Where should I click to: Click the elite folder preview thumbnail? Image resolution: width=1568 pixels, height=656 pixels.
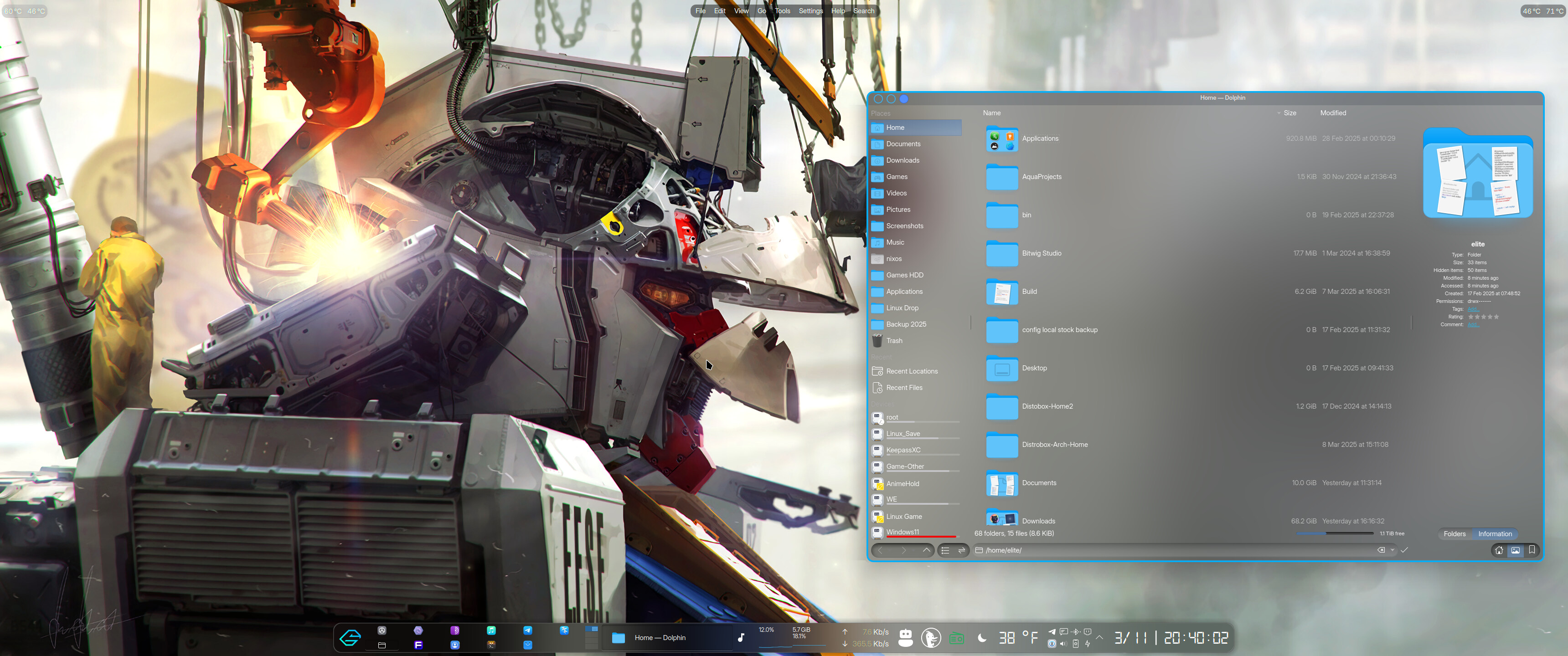pyautogui.click(x=1478, y=174)
